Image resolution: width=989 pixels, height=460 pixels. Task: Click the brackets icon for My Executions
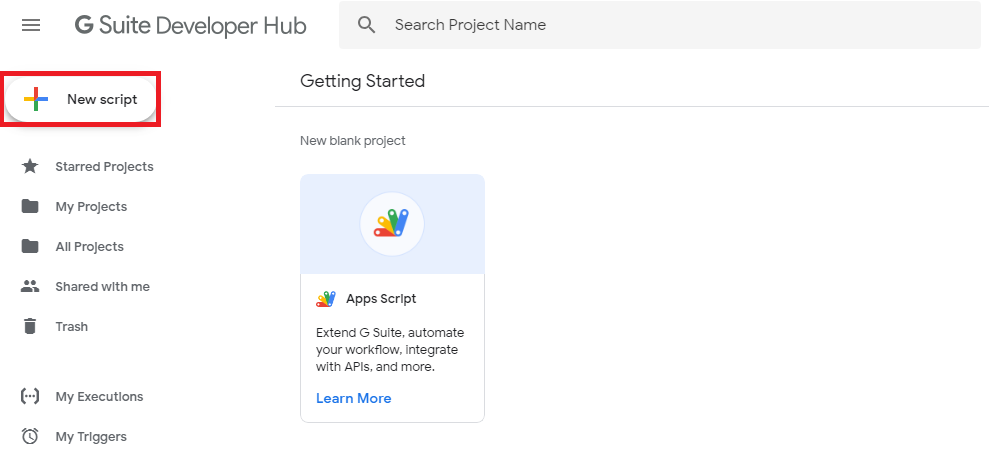tap(30, 396)
